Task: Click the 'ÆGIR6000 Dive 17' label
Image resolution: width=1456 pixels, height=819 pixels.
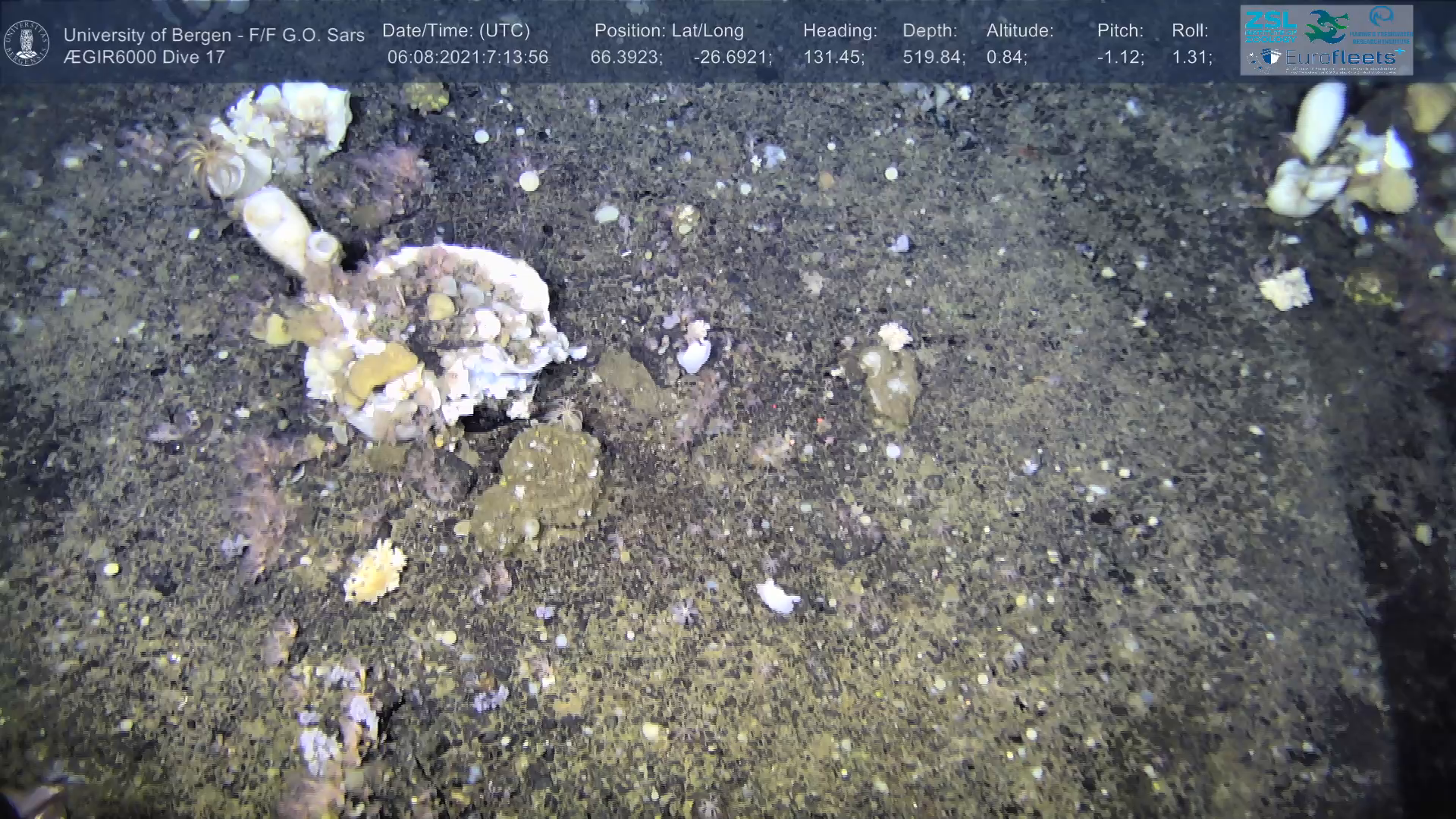Action: tap(144, 58)
